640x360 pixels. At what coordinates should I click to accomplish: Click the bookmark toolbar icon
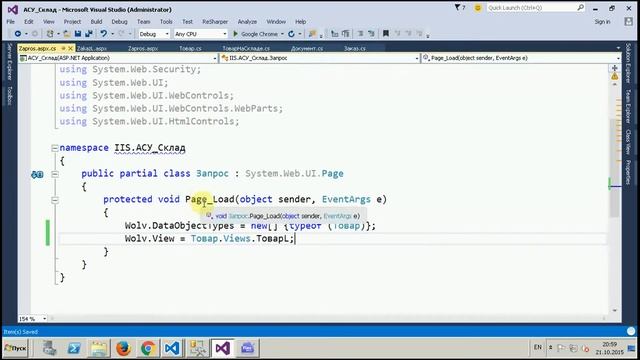click(386, 34)
